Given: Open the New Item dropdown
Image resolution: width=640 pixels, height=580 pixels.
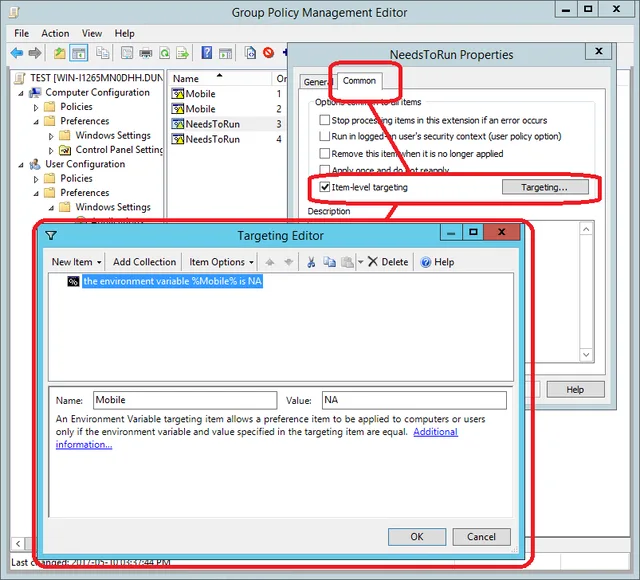Looking at the screenshot, I should point(76,262).
